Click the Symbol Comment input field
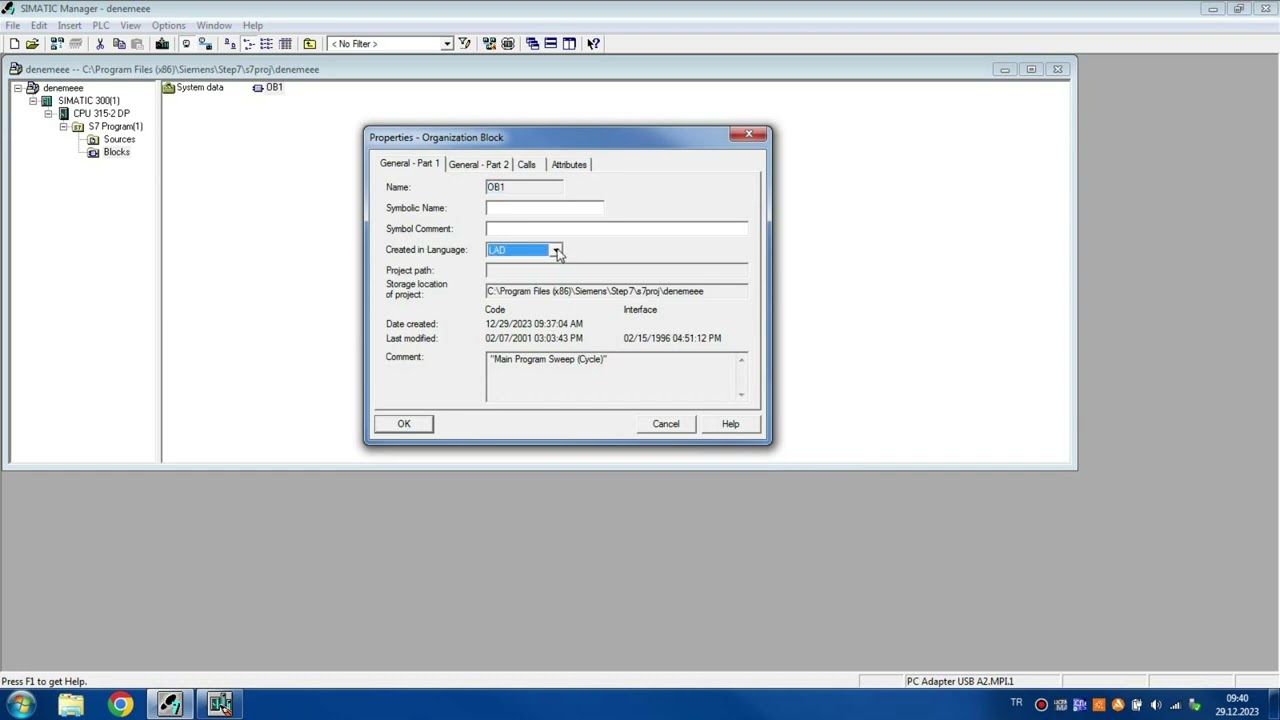 (617, 229)
